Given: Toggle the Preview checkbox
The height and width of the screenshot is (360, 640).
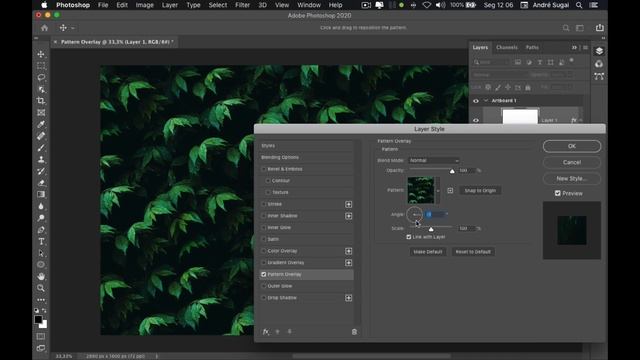Looking at the screenshot, I should [x=558, y=193].
